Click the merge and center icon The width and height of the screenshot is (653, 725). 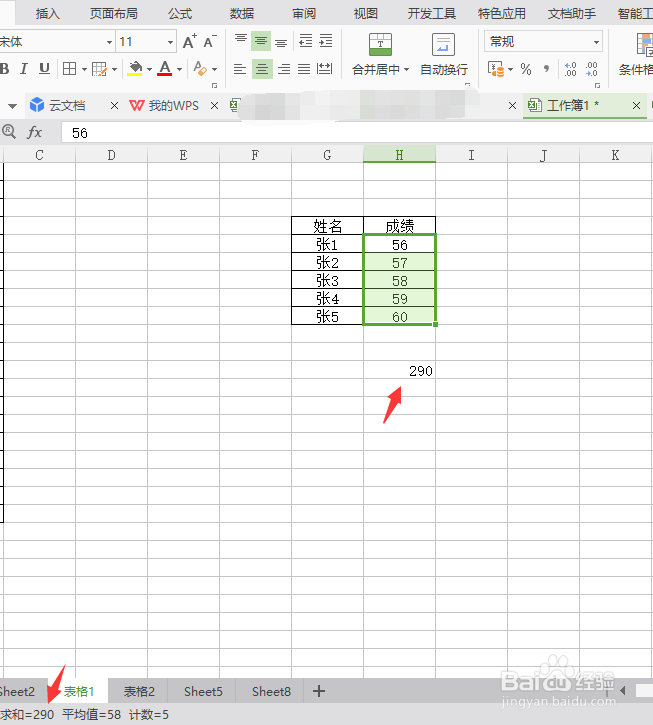(380, 44)
